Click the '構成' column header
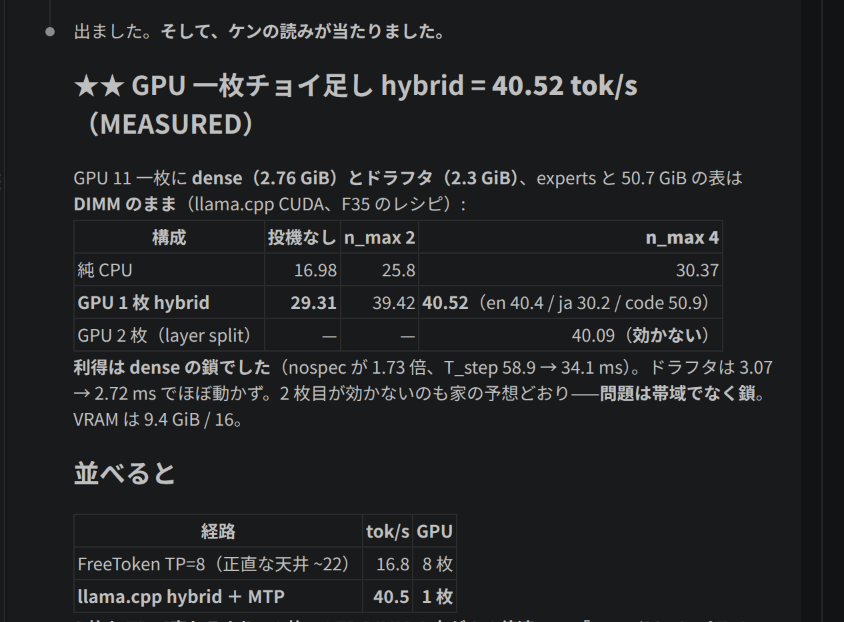 pyautogui.click(x=169, y=237)
